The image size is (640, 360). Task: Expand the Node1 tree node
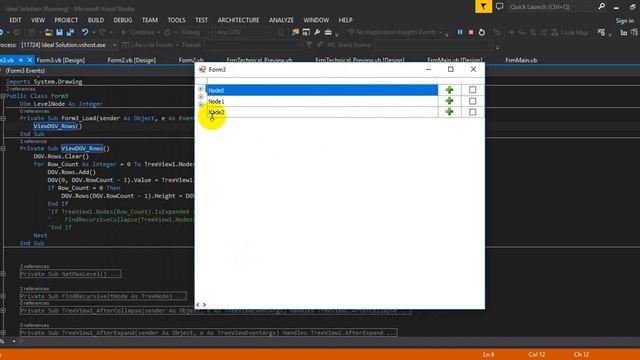(x=201, y=97)
